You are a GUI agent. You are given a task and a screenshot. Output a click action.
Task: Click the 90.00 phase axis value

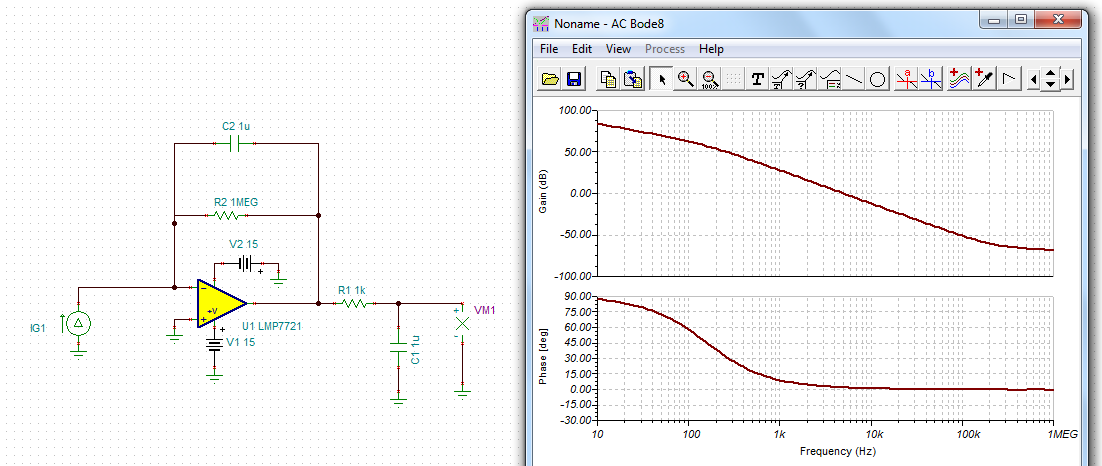578,297
